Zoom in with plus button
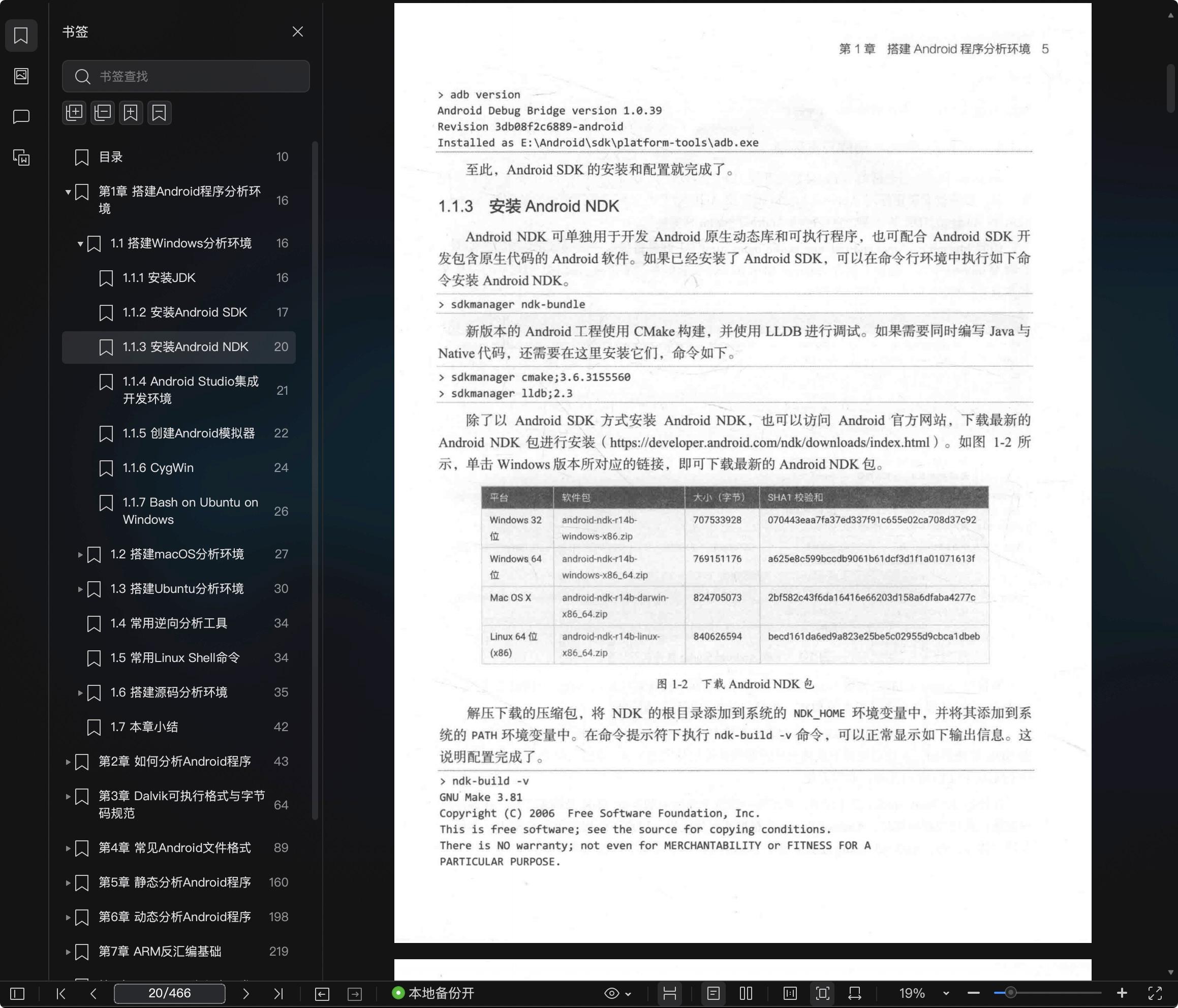 pyautogui.click(x=1122, y=993)
